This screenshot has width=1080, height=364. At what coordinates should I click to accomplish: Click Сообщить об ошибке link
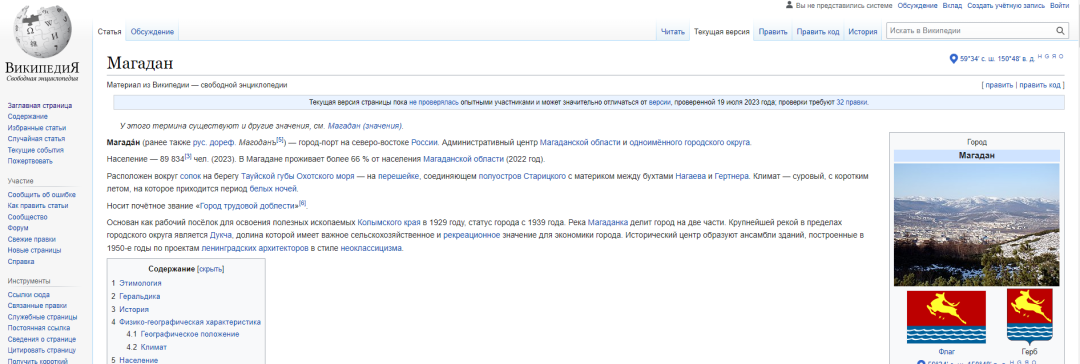pos(41,194)
